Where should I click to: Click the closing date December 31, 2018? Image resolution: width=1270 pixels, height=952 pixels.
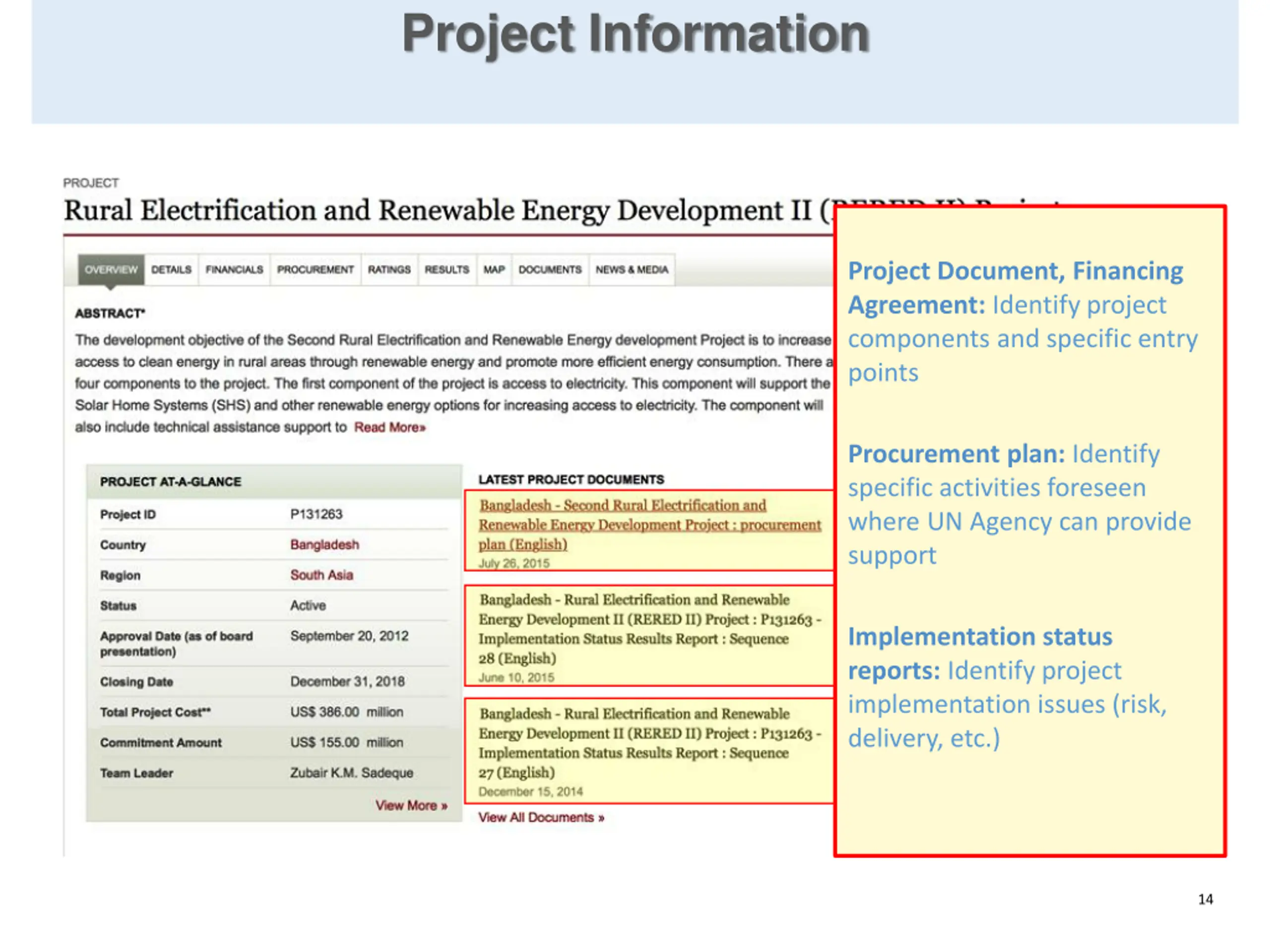pyautogui.click(x=347, y=682)
